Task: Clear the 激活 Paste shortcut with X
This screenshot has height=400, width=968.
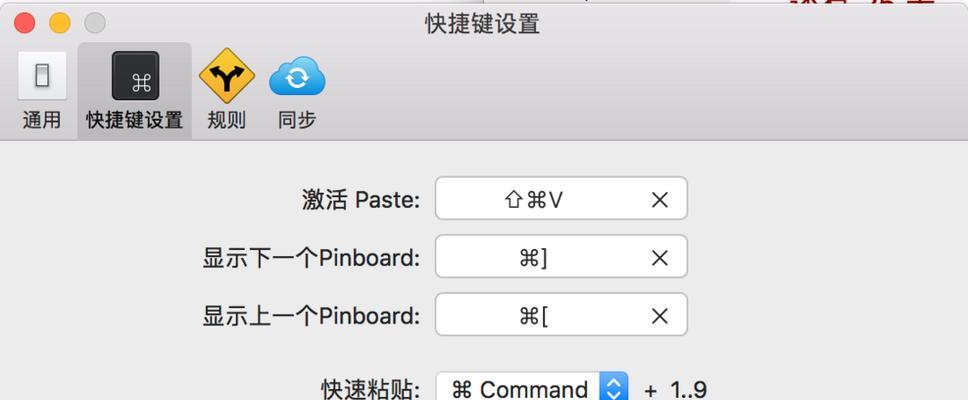Action: pos(659,199)
